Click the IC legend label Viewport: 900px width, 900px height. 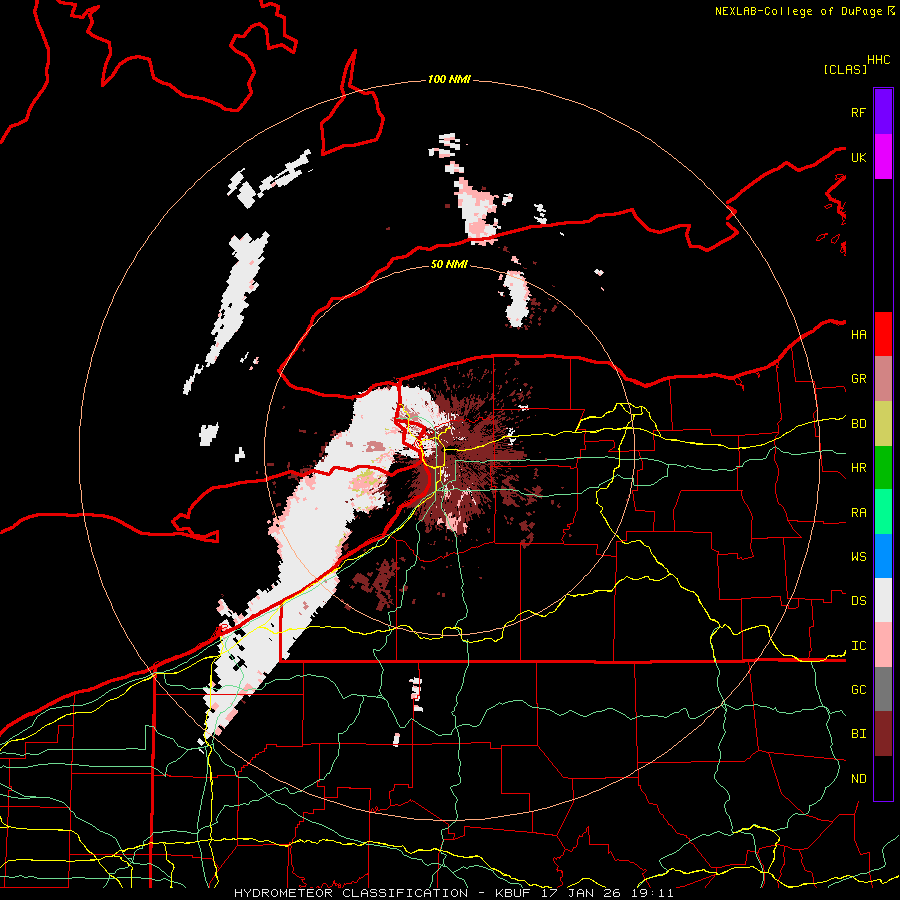[x=859, y=646]
